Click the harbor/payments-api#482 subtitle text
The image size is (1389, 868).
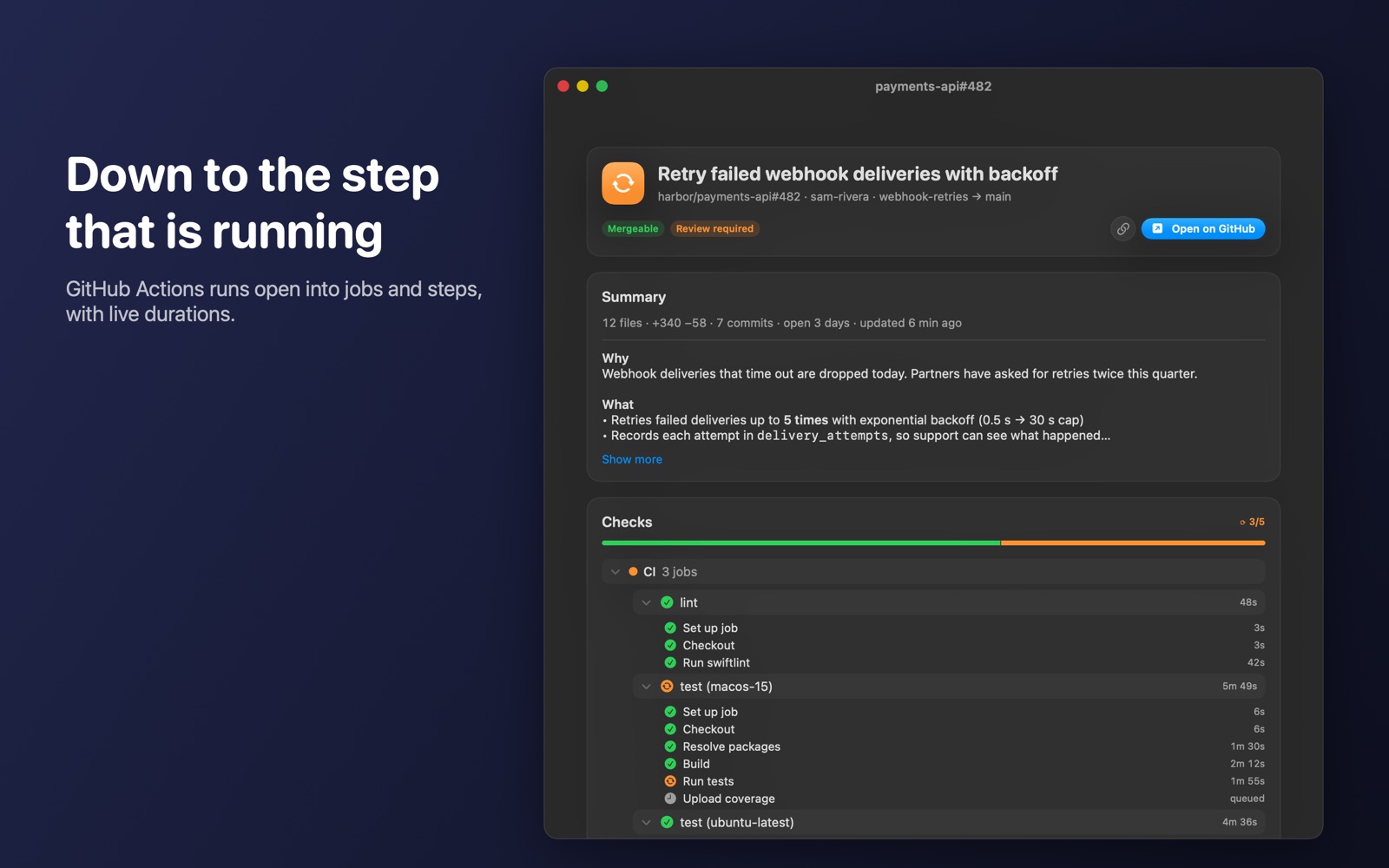coord(729,197)
